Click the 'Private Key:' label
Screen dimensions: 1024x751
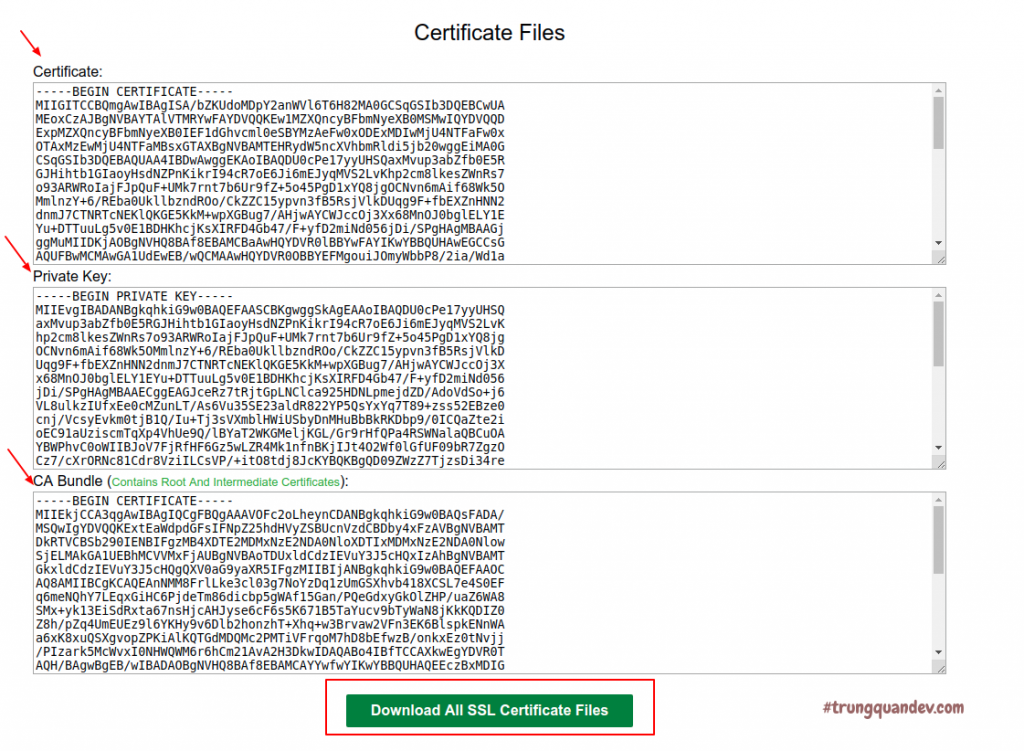[x=72, y=276]
